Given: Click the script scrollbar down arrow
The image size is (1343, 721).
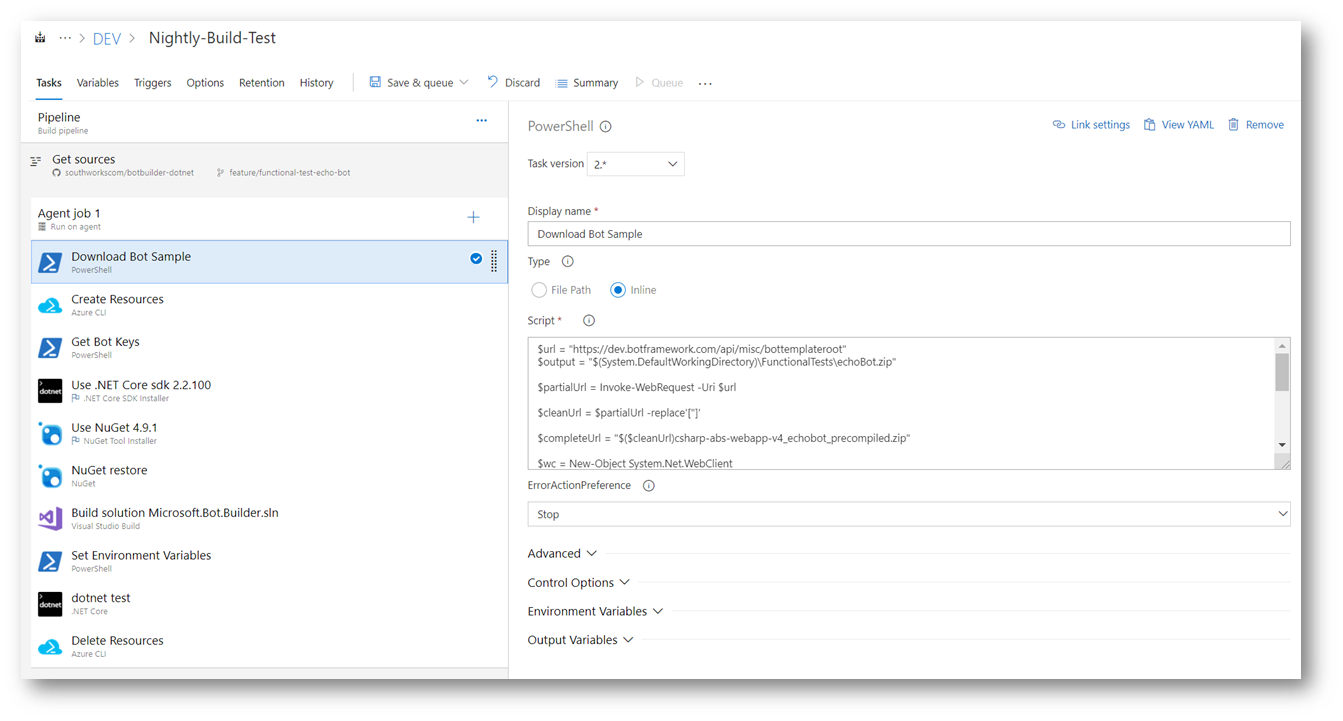Looking at the screenshot, I should tap(1282, 444).
